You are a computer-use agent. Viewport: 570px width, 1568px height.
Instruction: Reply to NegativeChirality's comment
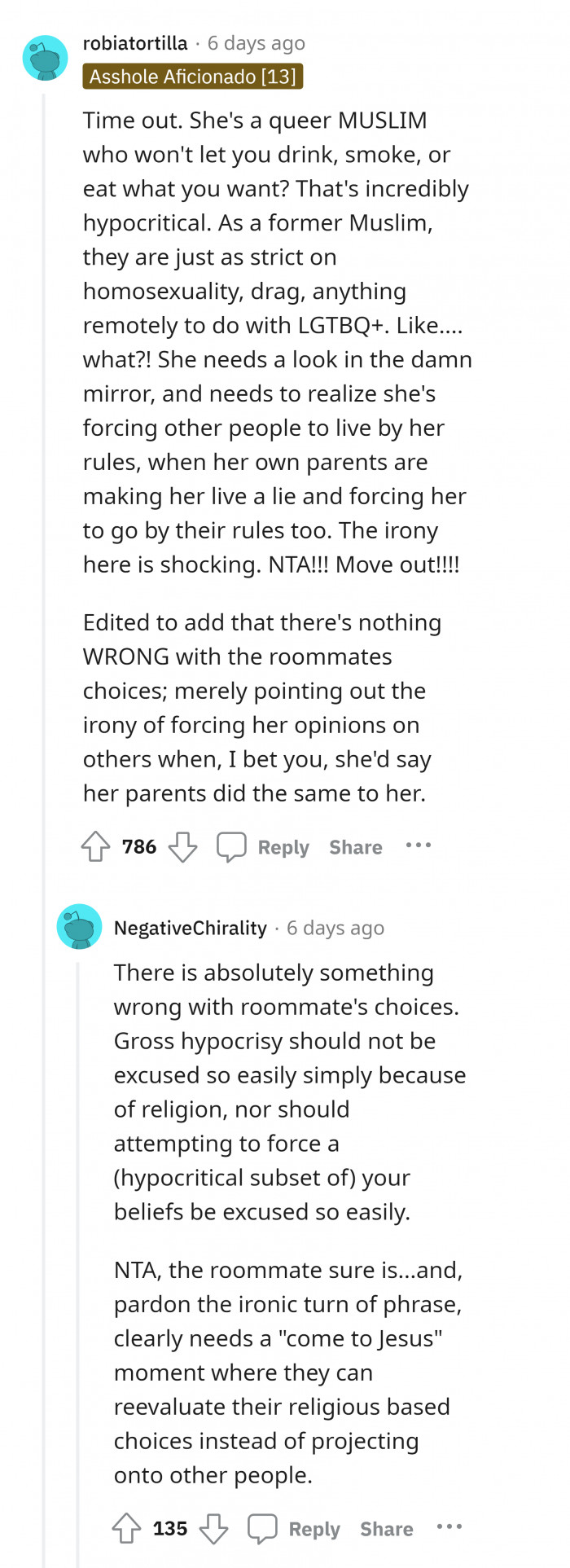coord(314,1529)
